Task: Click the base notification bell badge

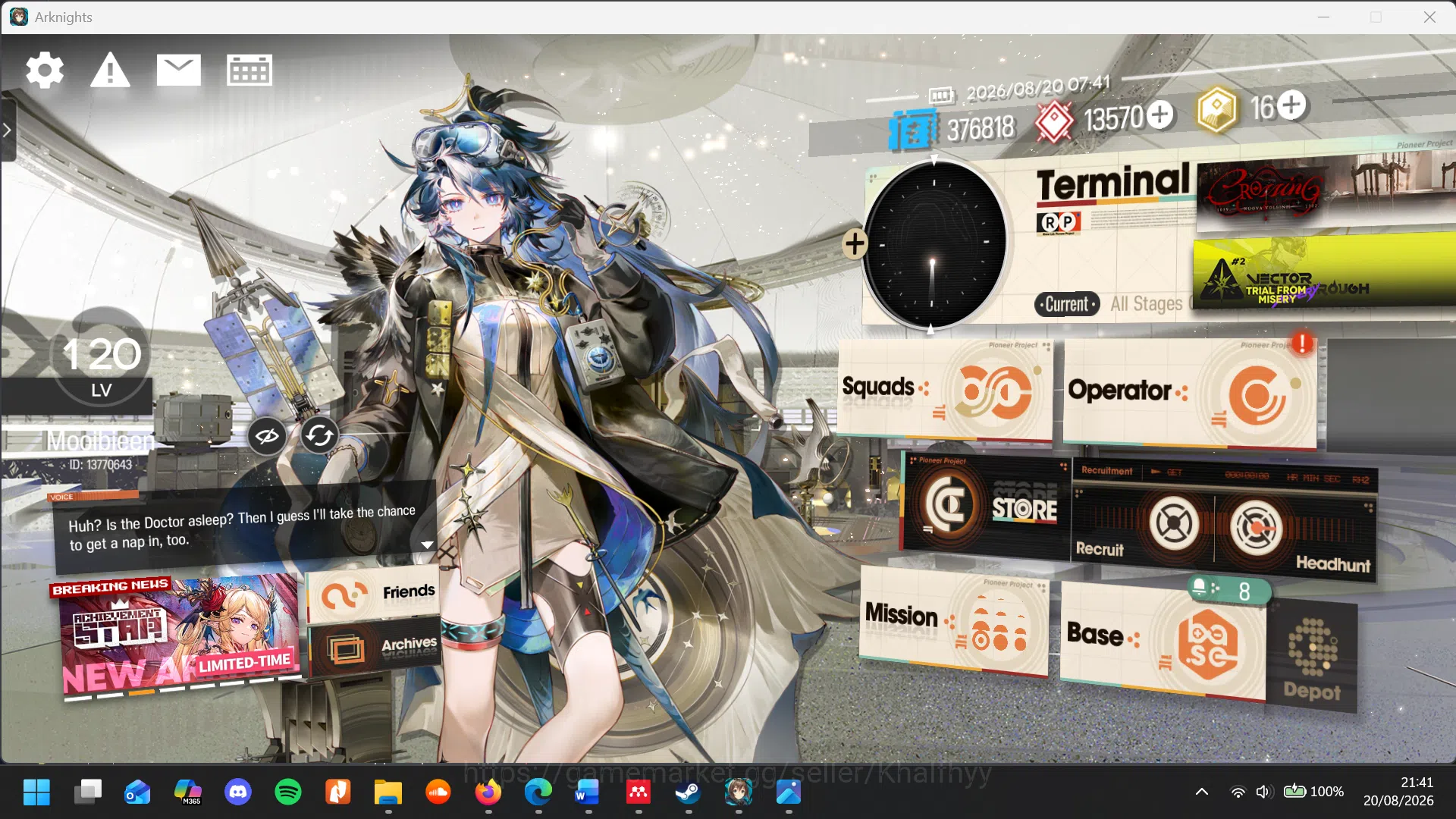Action: 1228,589
